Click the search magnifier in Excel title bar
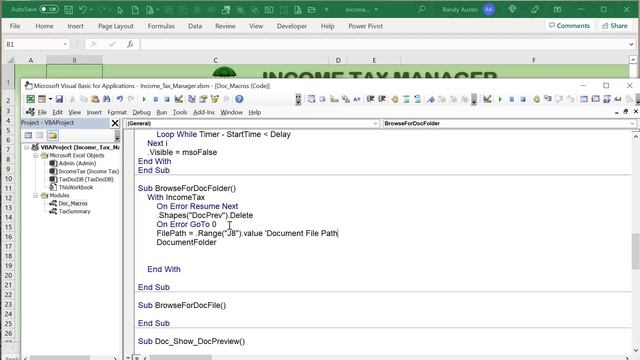Image resolution: width=640 pixels, height=360 pixels. tap(422, 9)
